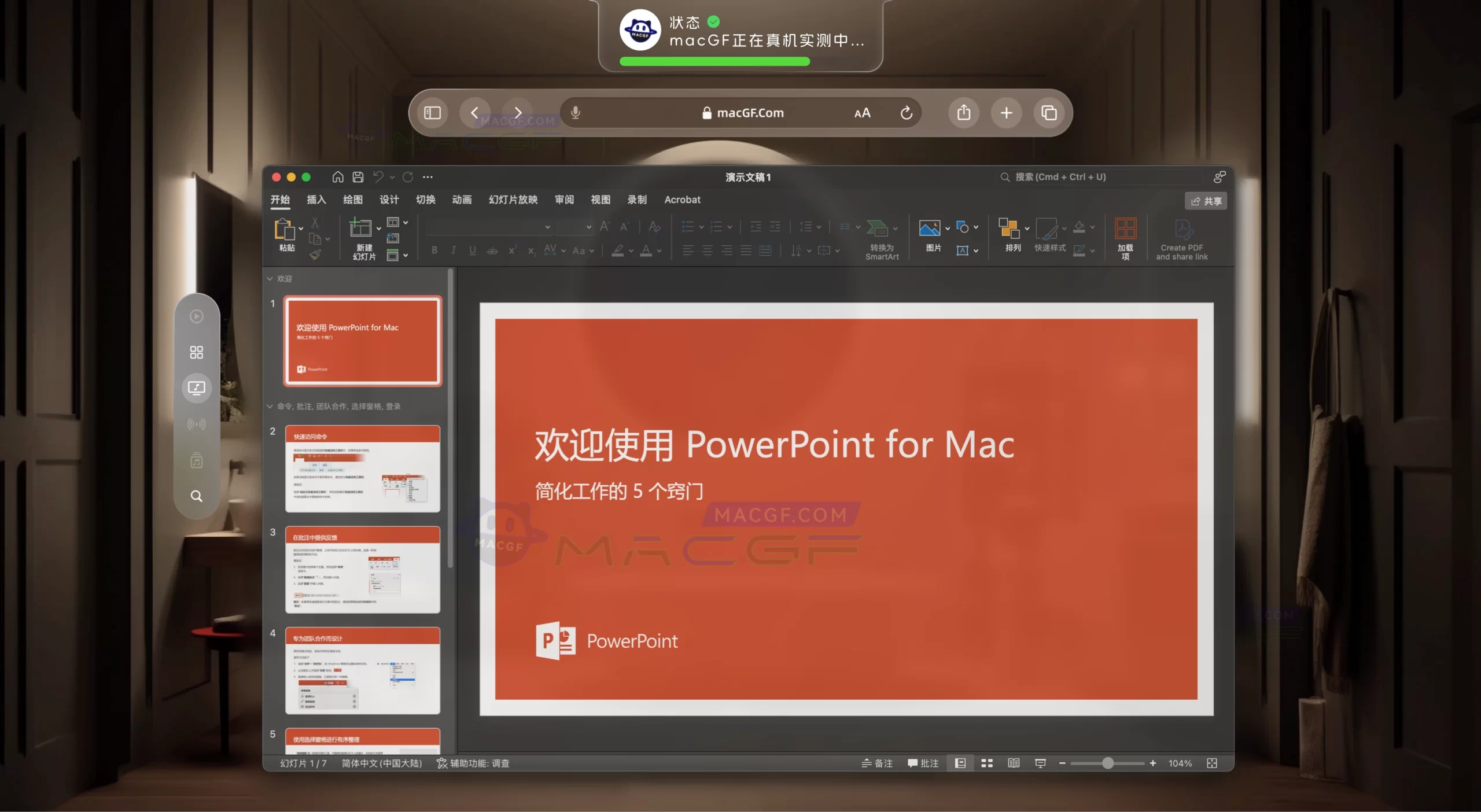Open the 设计 ribbon tab

389,200
